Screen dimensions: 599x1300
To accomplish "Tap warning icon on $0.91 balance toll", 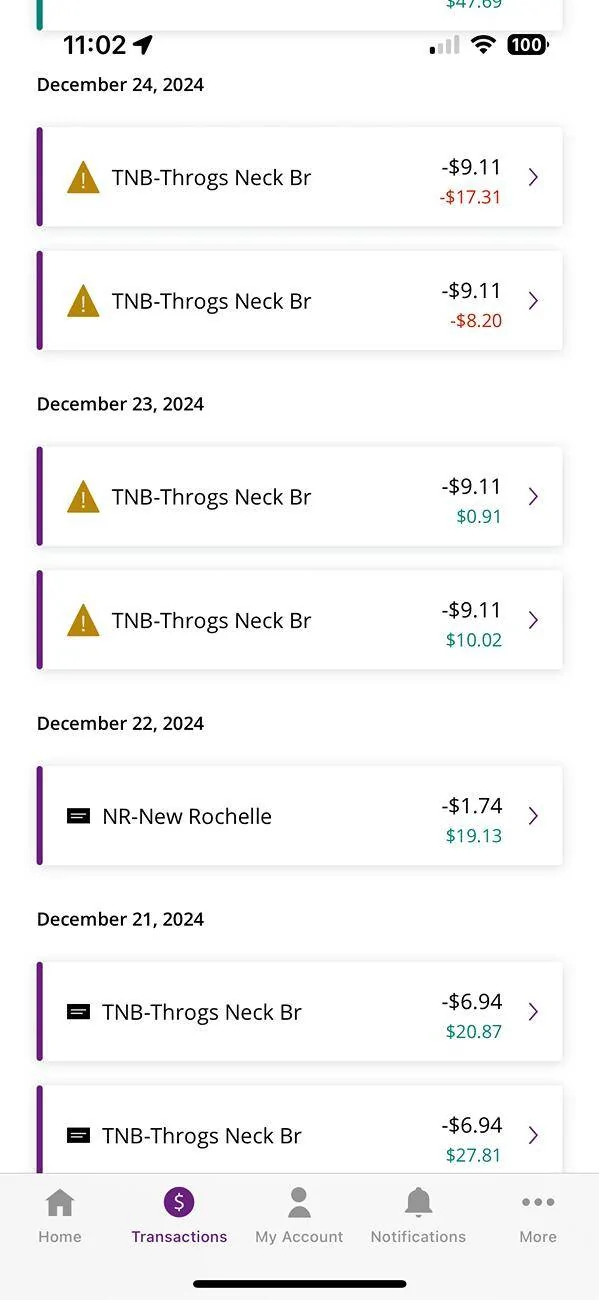I will [x=83, y=497].
